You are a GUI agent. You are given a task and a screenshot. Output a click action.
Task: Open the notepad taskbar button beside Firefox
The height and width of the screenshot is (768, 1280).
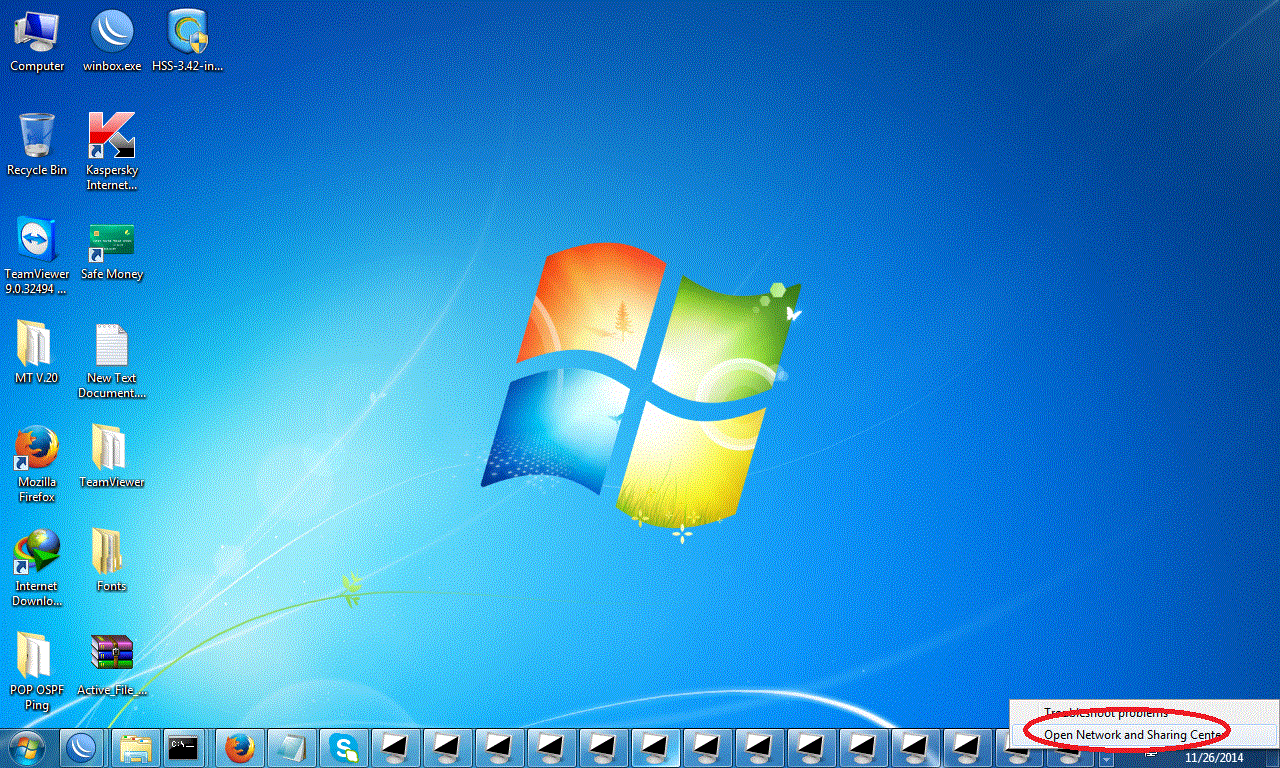(291, 748)
